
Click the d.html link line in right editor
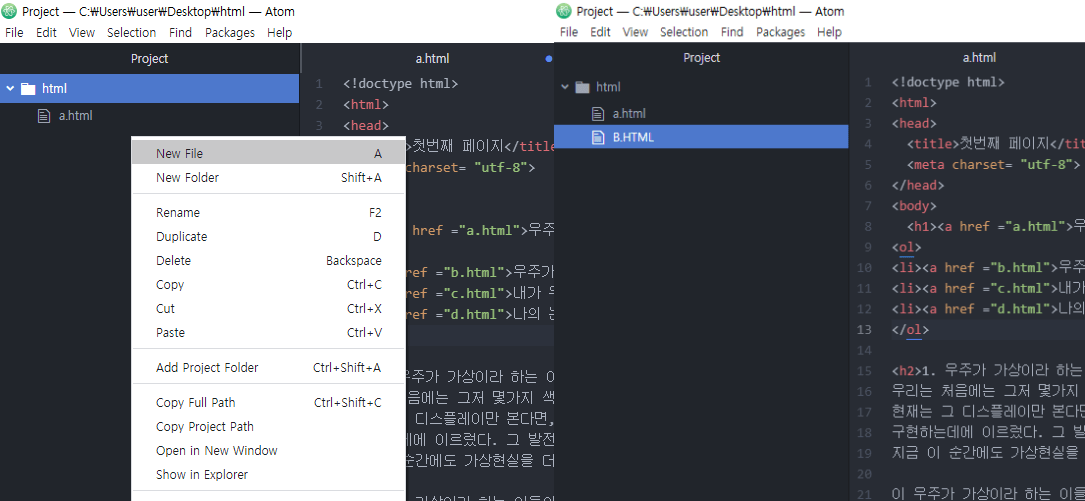[988, 309]
